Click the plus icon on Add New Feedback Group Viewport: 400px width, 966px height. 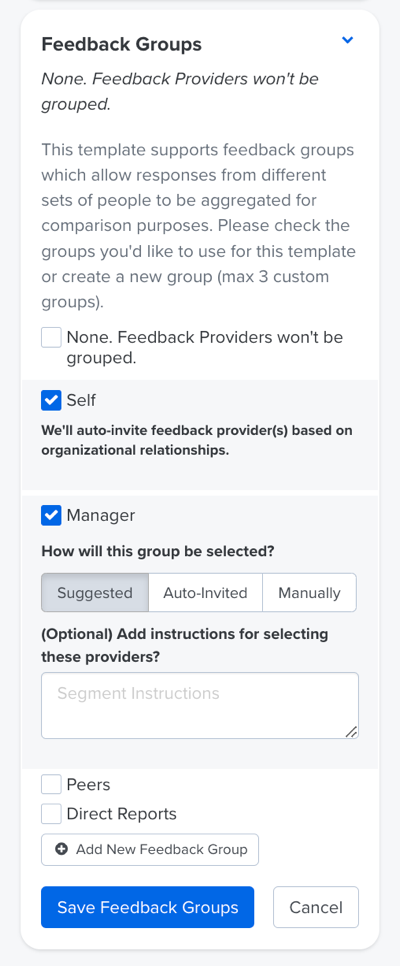tap(61, 850)
